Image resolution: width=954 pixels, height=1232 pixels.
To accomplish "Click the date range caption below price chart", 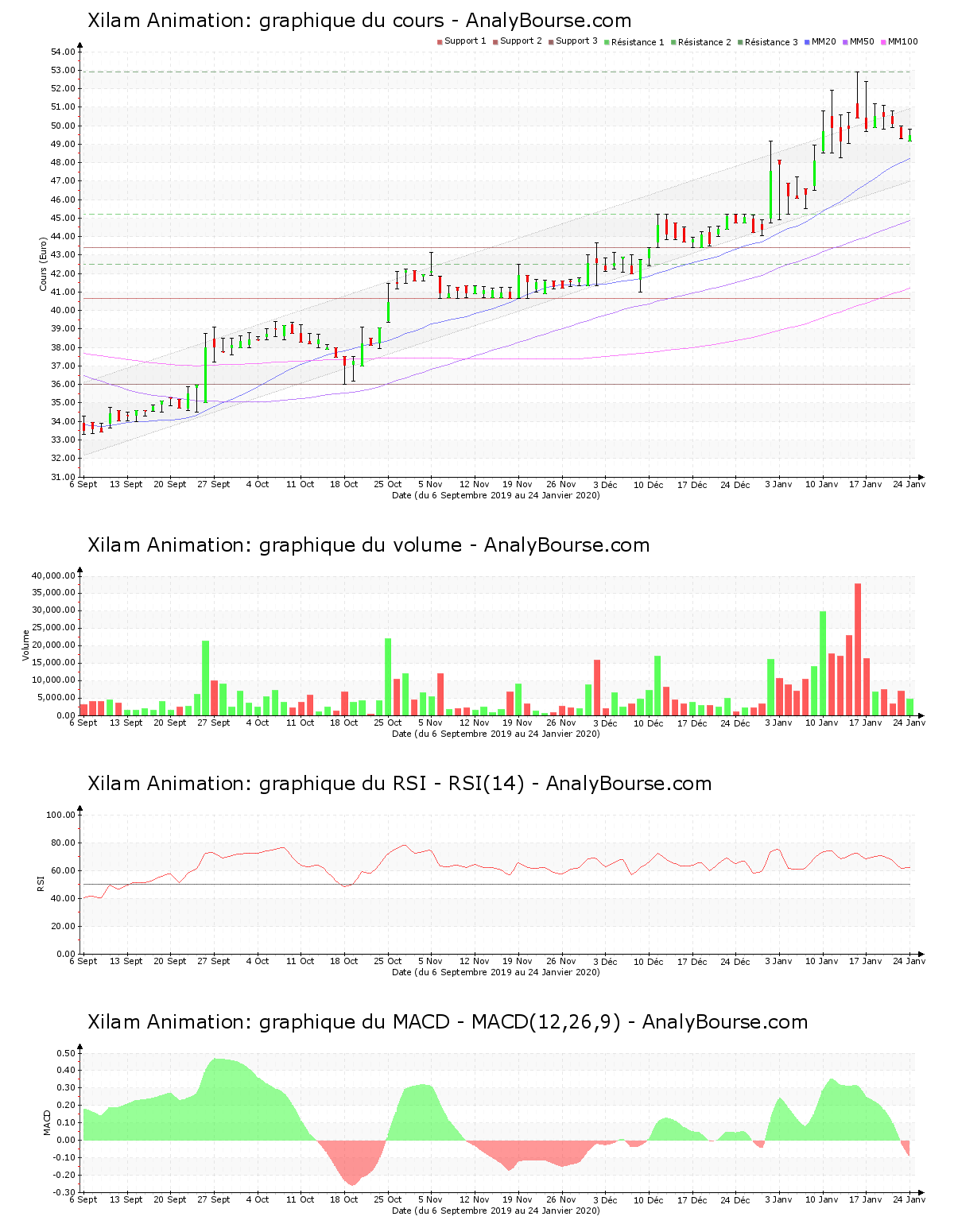I will [x=496, y=495].
